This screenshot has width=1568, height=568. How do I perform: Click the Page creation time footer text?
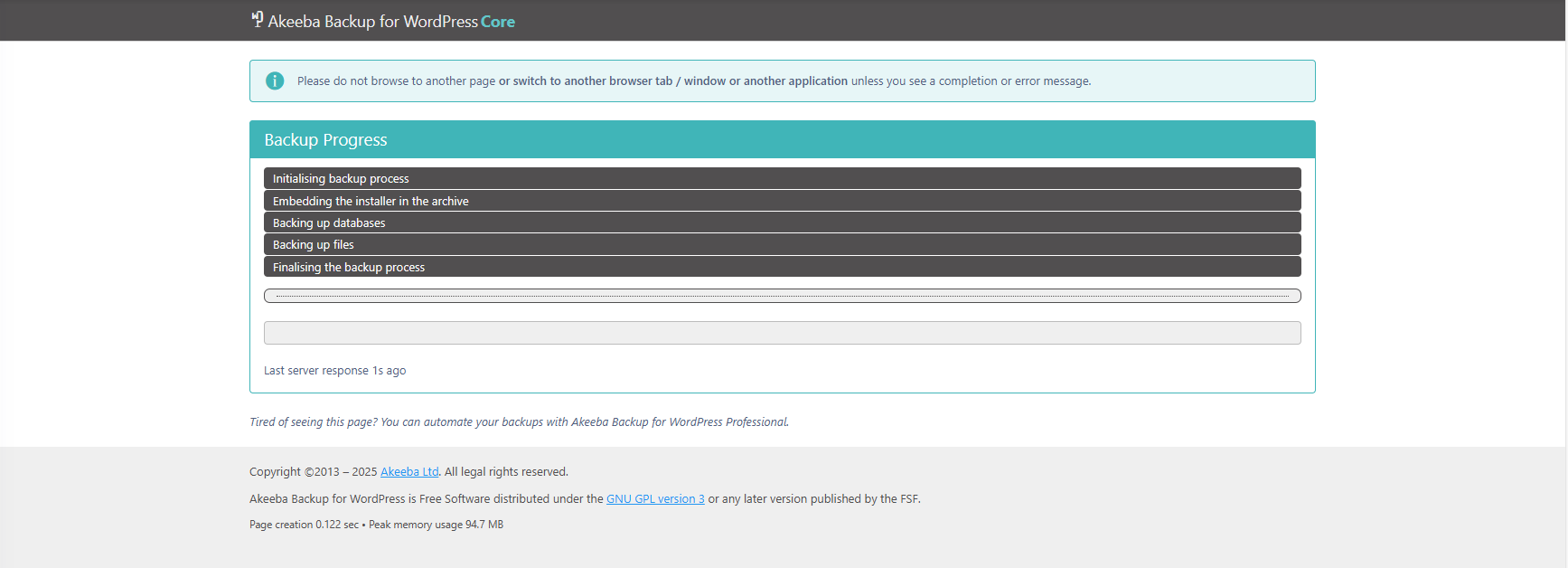(x=304, y=525)
